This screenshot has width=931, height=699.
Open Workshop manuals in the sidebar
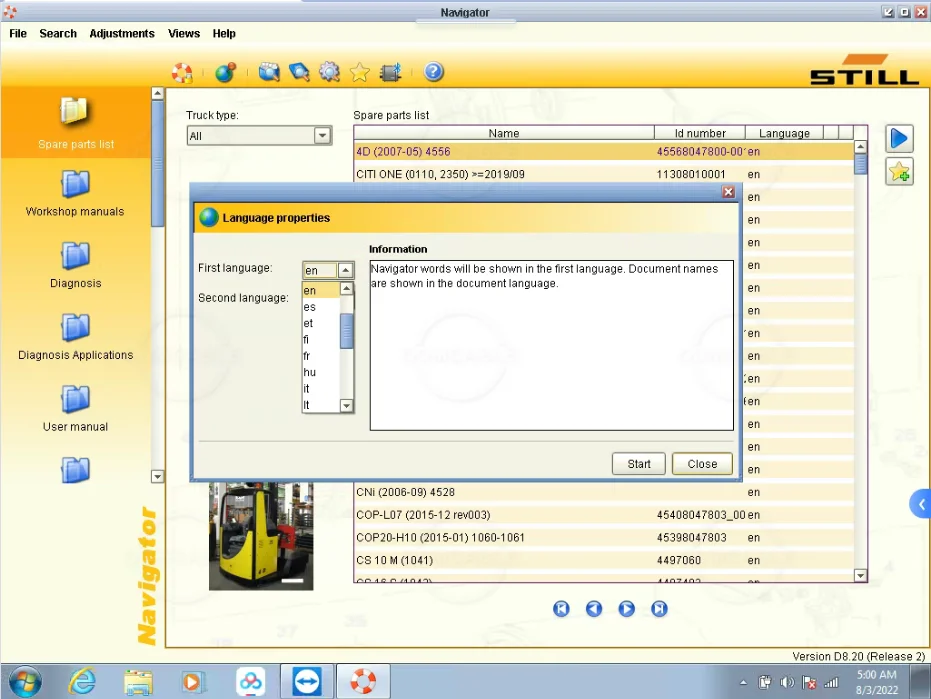(x=75, y=193)
